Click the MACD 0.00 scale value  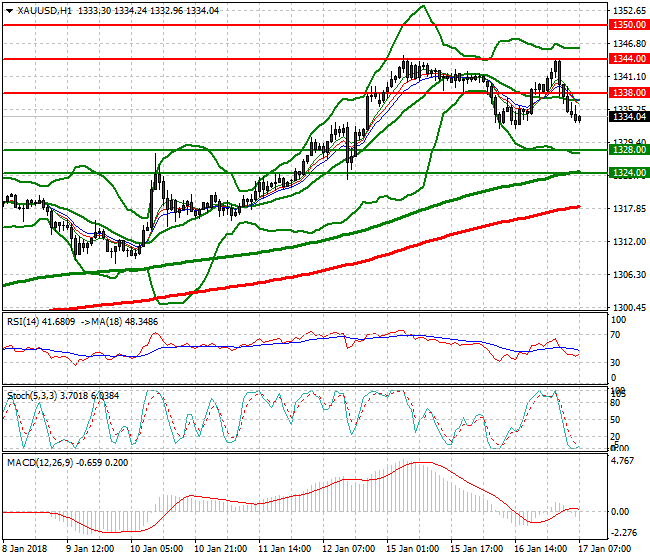(x=620, y=512)
